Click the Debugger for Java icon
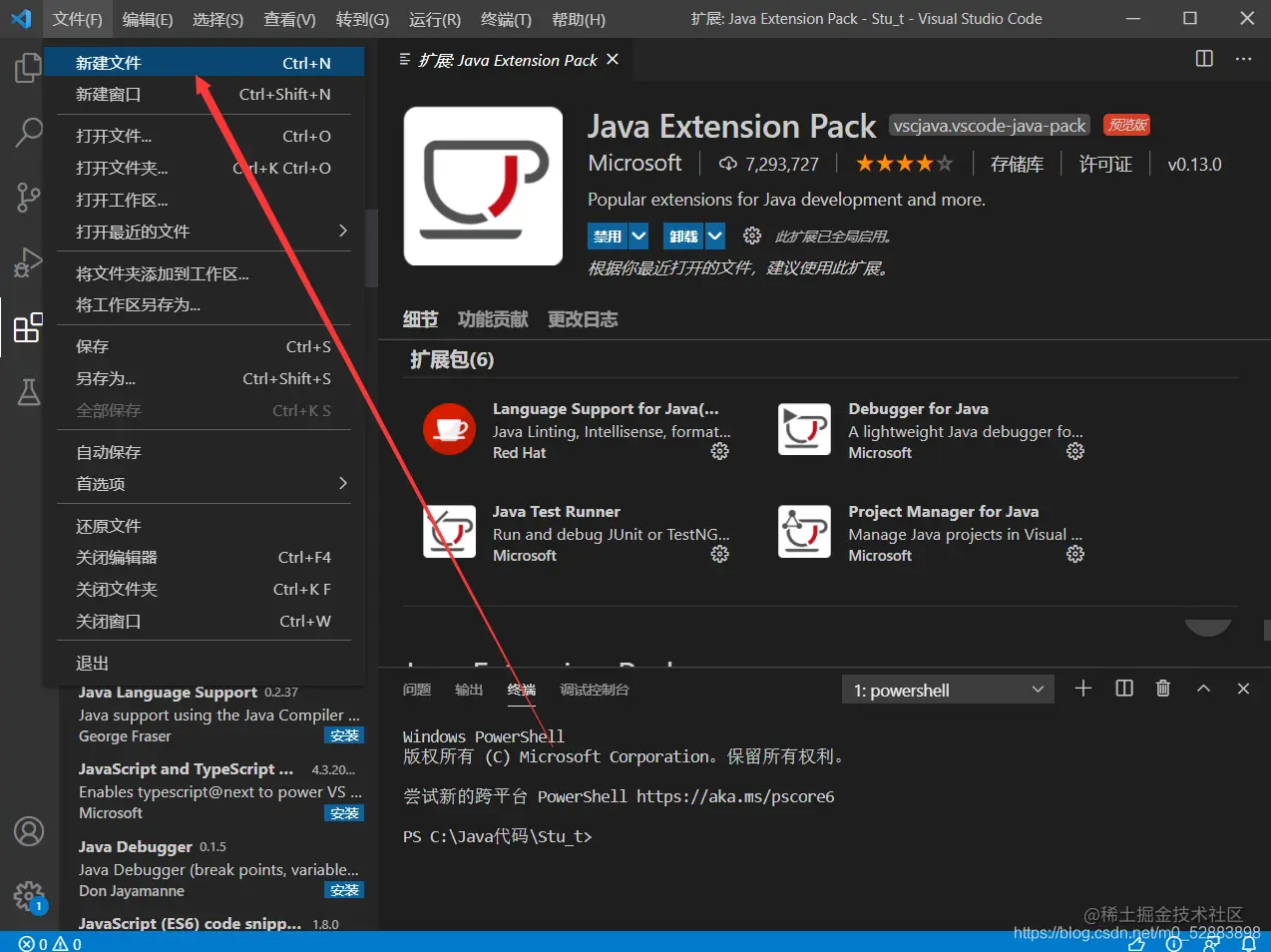1271x952 pixels. (804, 429)
